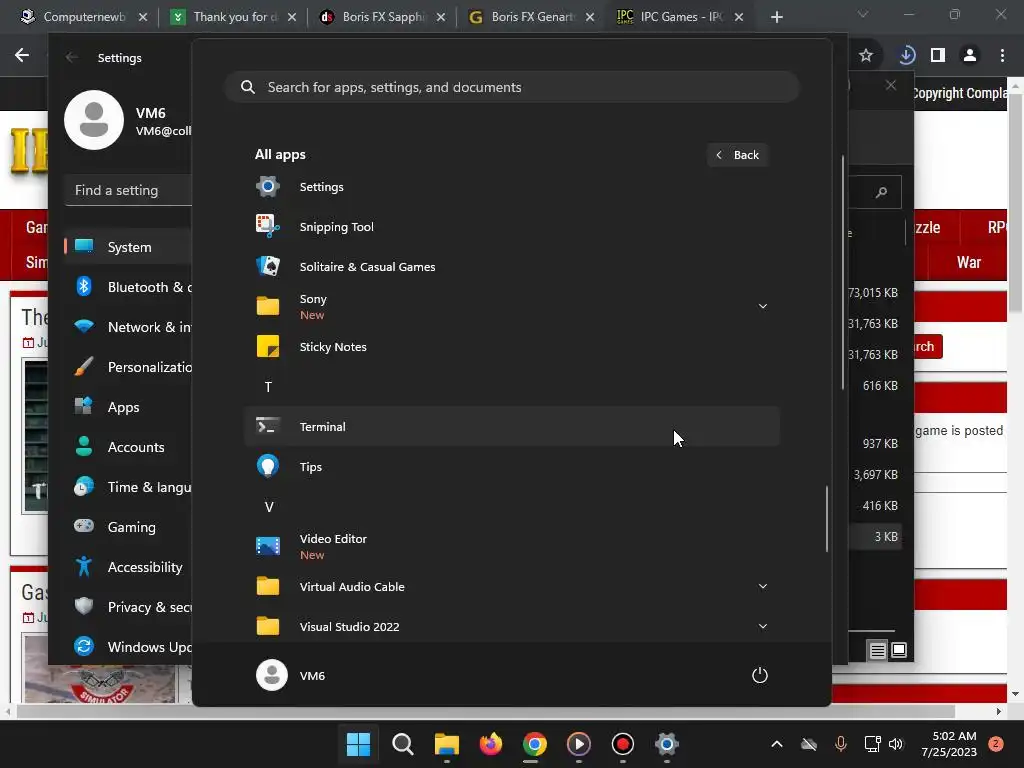Click the All apps list scrollbar
The width and height of the screenshot is (1024, 768).
click(x=827, y=519)
